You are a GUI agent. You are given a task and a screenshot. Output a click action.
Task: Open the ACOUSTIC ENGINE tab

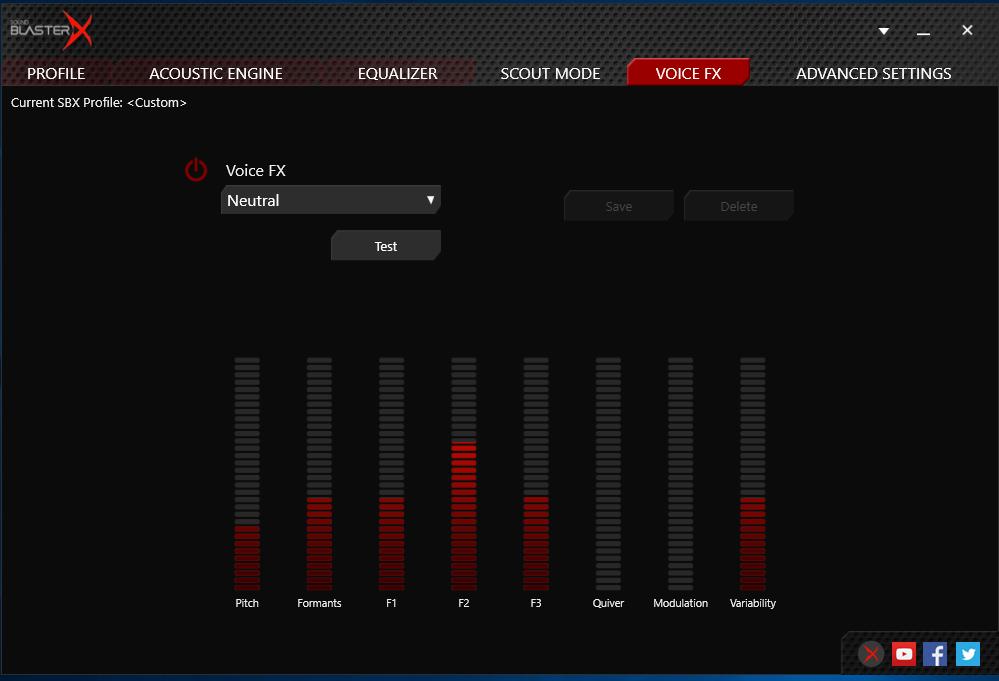tap(216, 73)
